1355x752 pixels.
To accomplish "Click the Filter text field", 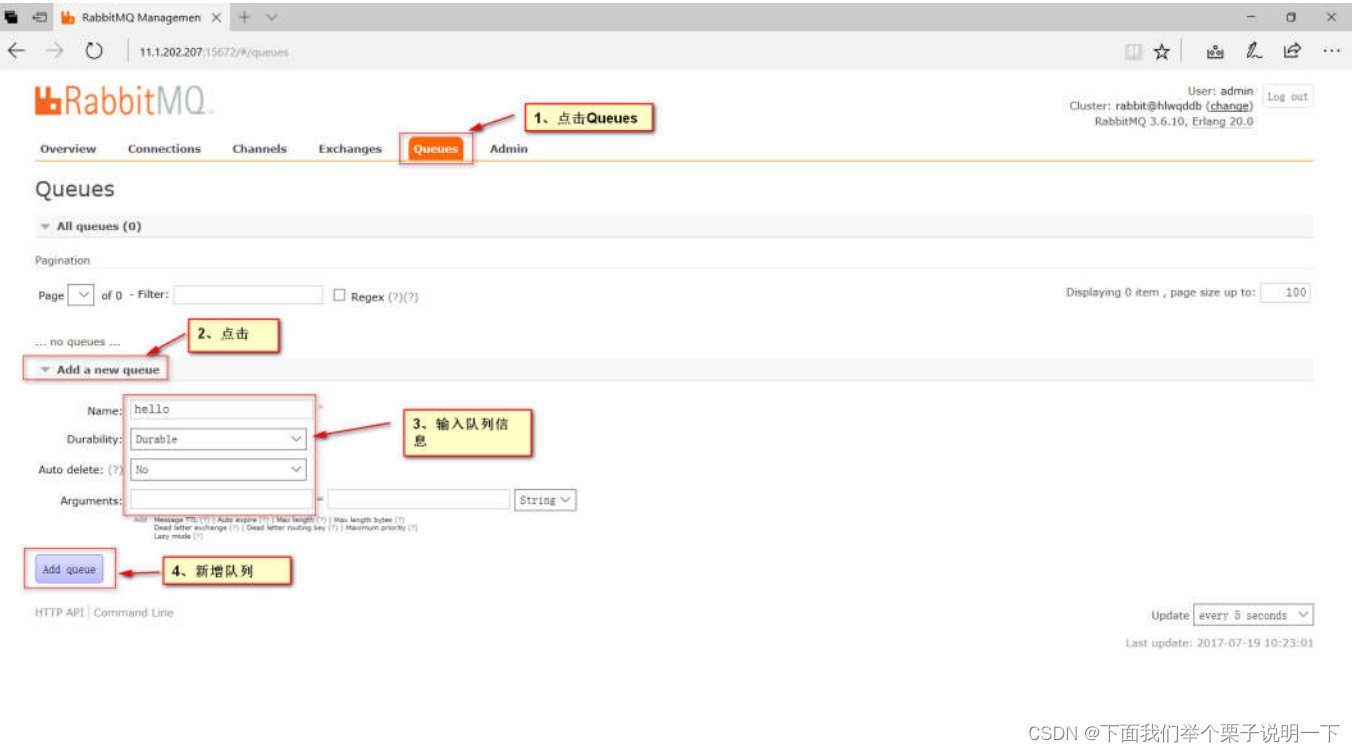I will (248, 295).
